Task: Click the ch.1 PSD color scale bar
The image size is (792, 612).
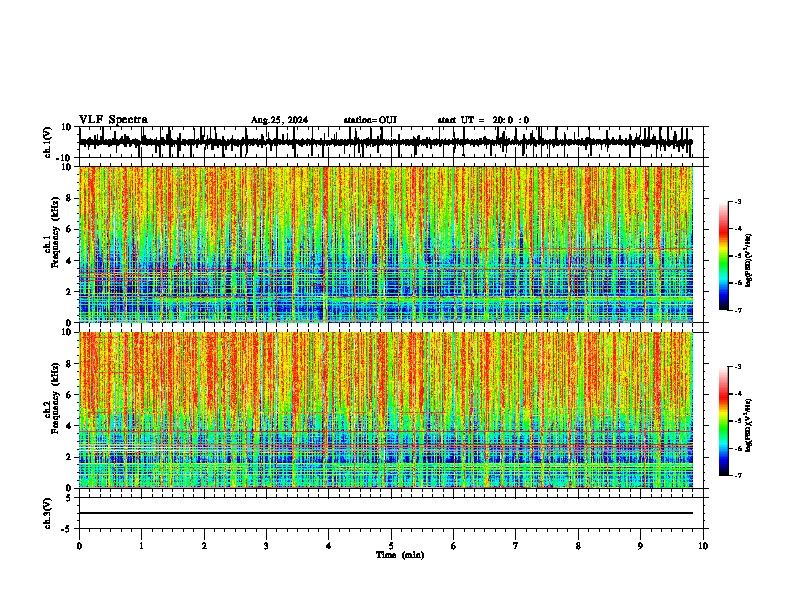Action: pyautogui.click(x=724, y=256)
